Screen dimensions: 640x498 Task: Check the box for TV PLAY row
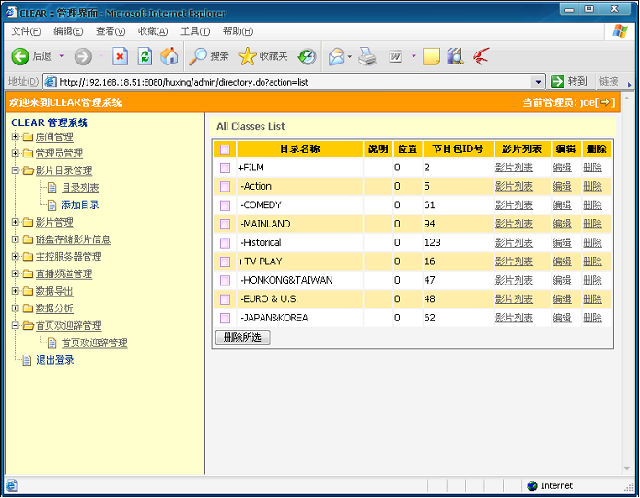[225, 262]
